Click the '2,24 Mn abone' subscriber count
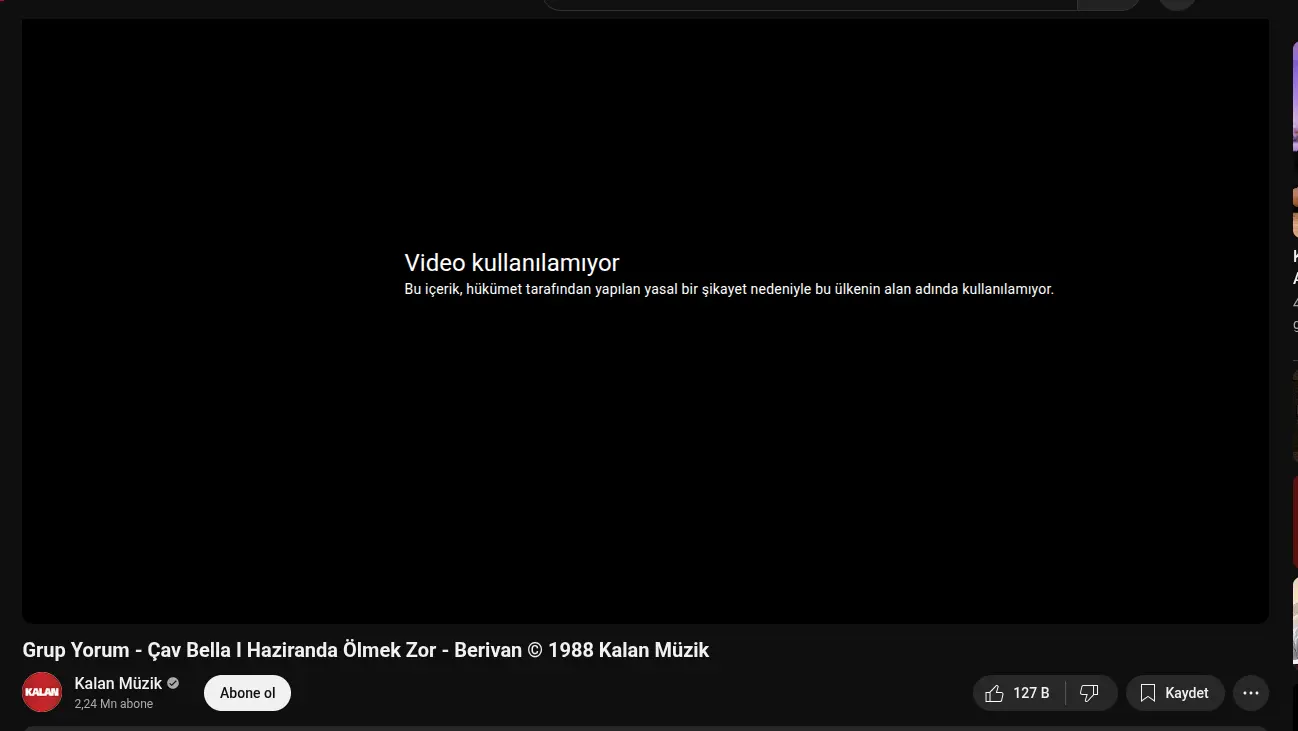 point(113,704)
